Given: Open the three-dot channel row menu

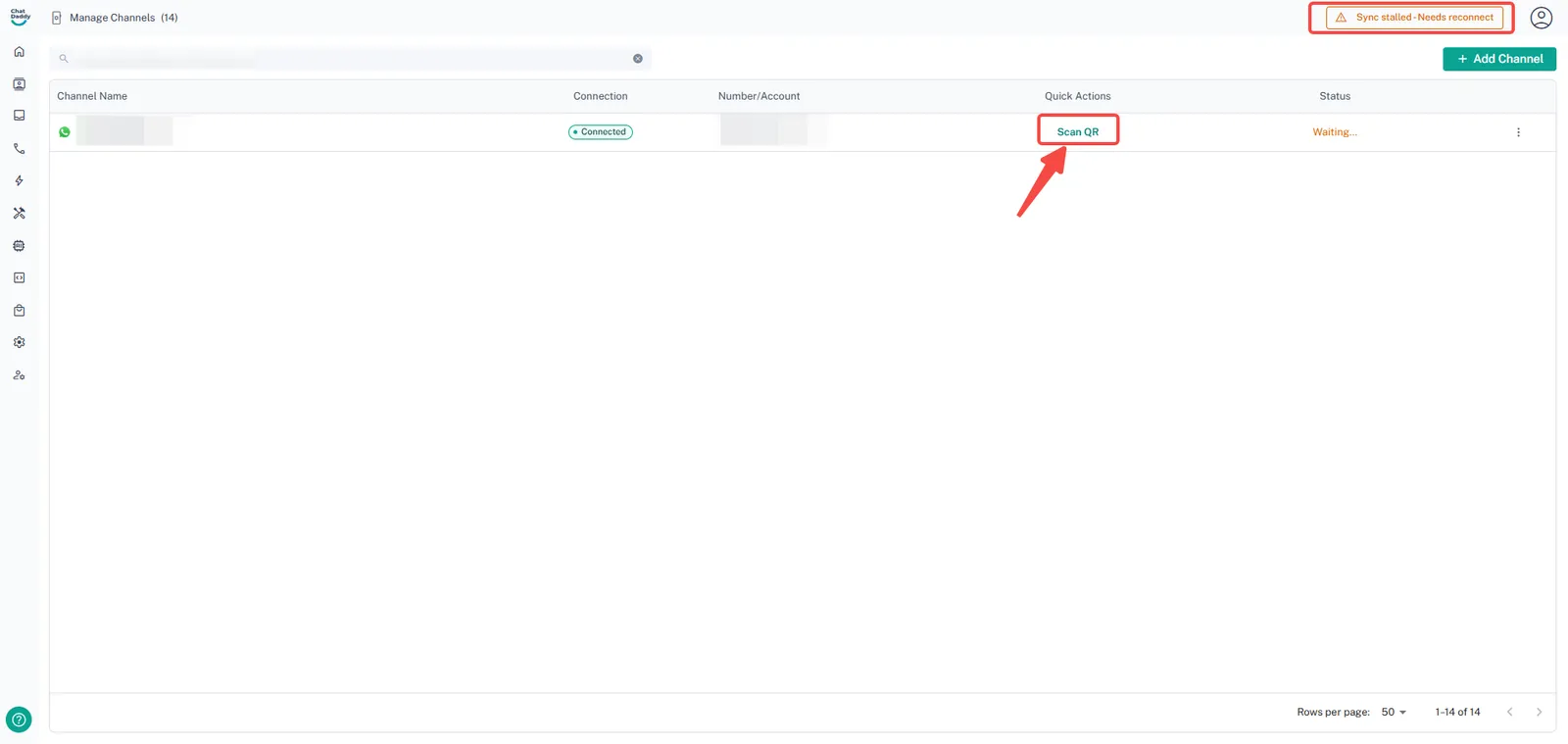Looking at the screenshot, I should click(x=1518, y=132).
